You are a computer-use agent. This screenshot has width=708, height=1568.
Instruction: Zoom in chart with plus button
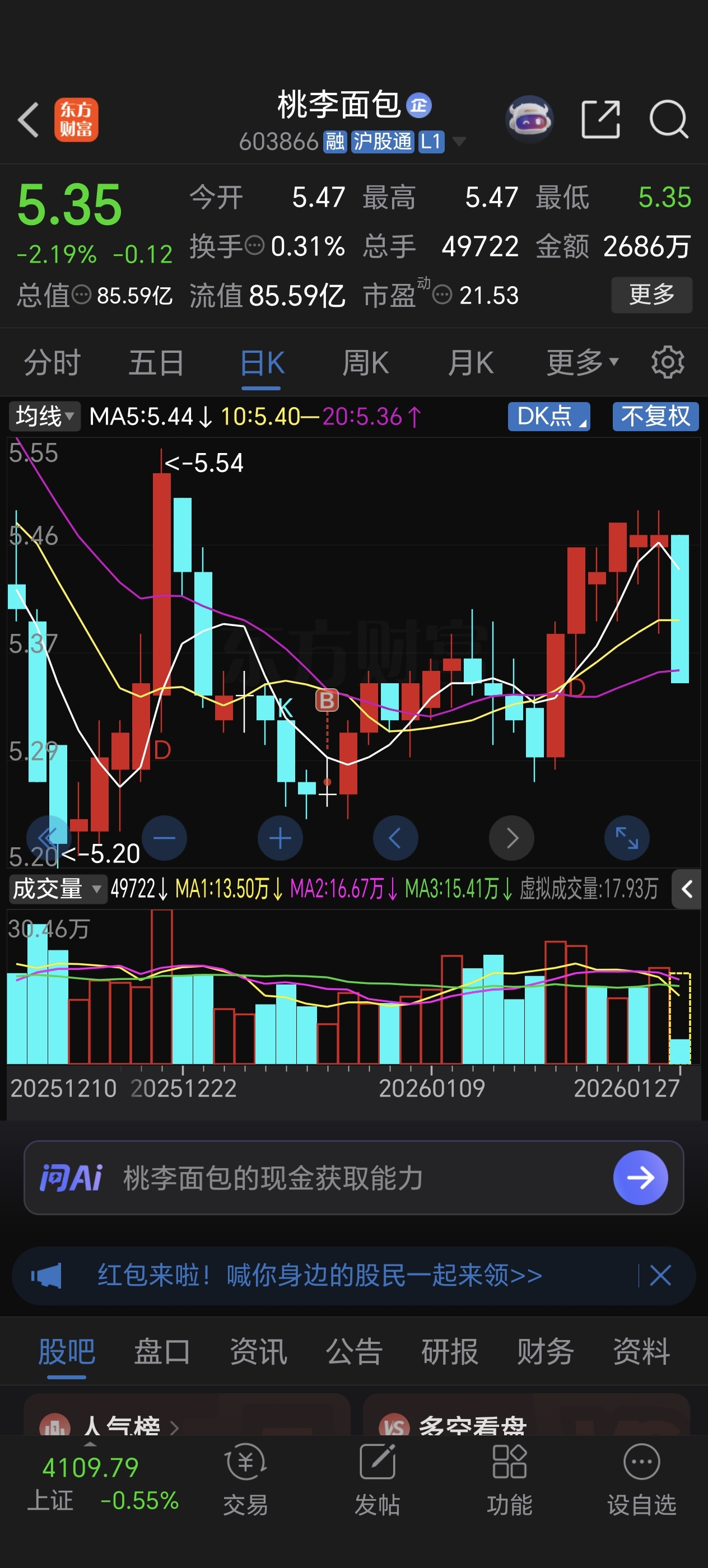pyautogui.click(x=280, y=838)
